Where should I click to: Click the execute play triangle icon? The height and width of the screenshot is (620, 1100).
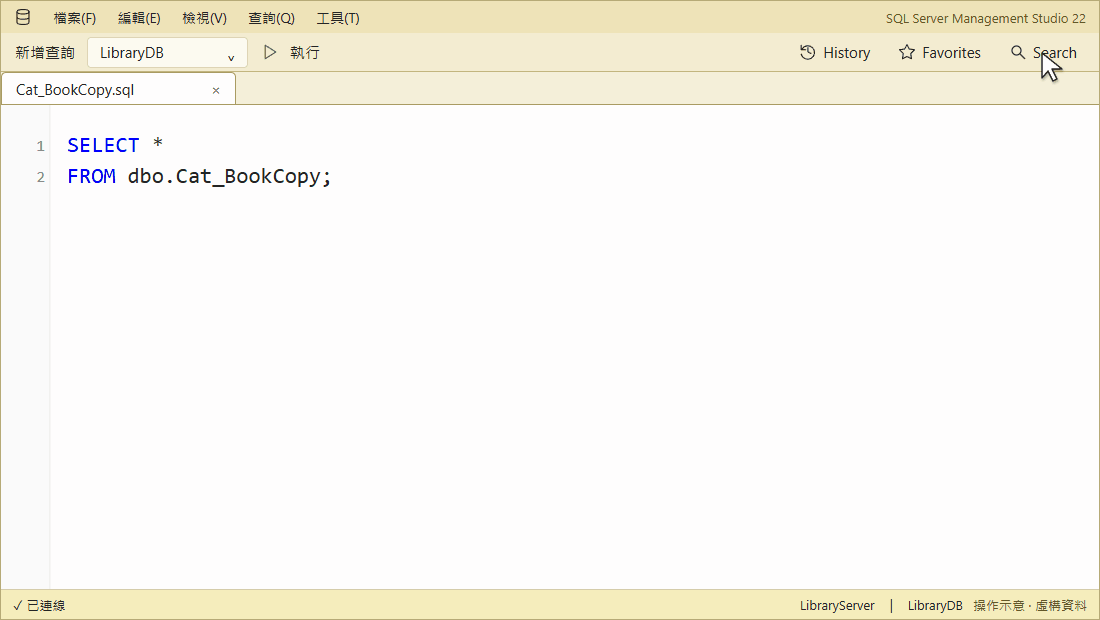270,52
